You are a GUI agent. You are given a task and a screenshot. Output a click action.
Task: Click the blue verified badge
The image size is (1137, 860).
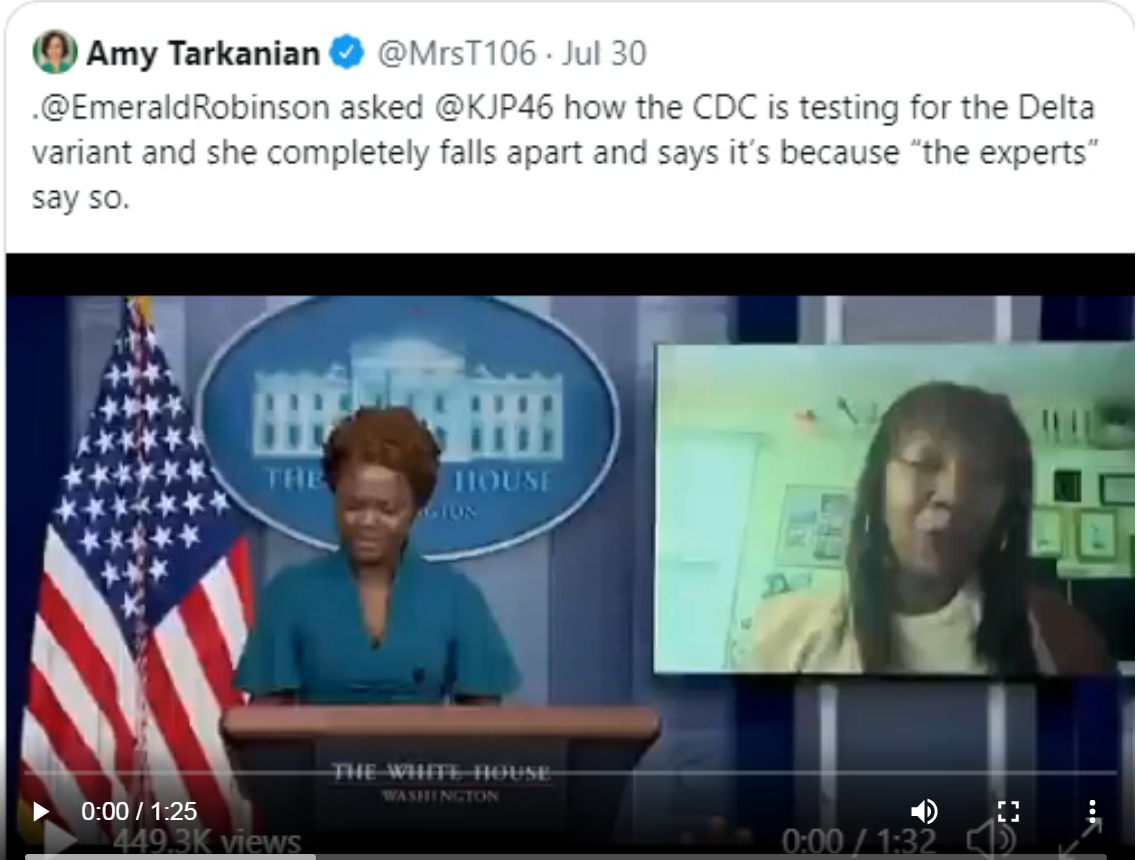(347, 53)
